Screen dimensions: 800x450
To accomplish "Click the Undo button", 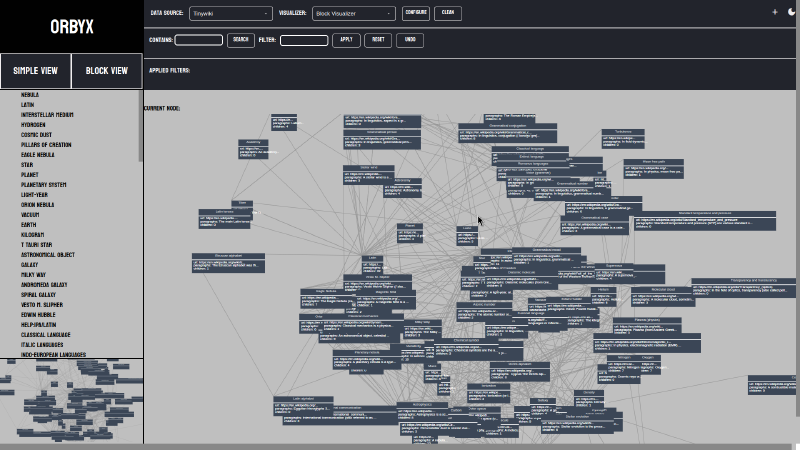I will tap(410, 40).
